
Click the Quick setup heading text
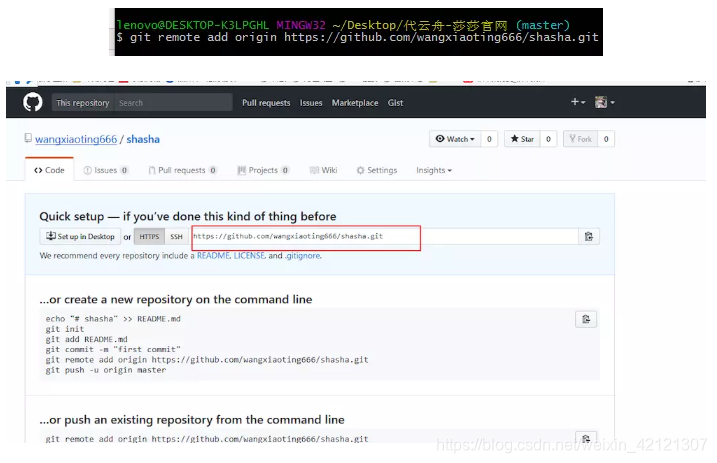[187, 216]
